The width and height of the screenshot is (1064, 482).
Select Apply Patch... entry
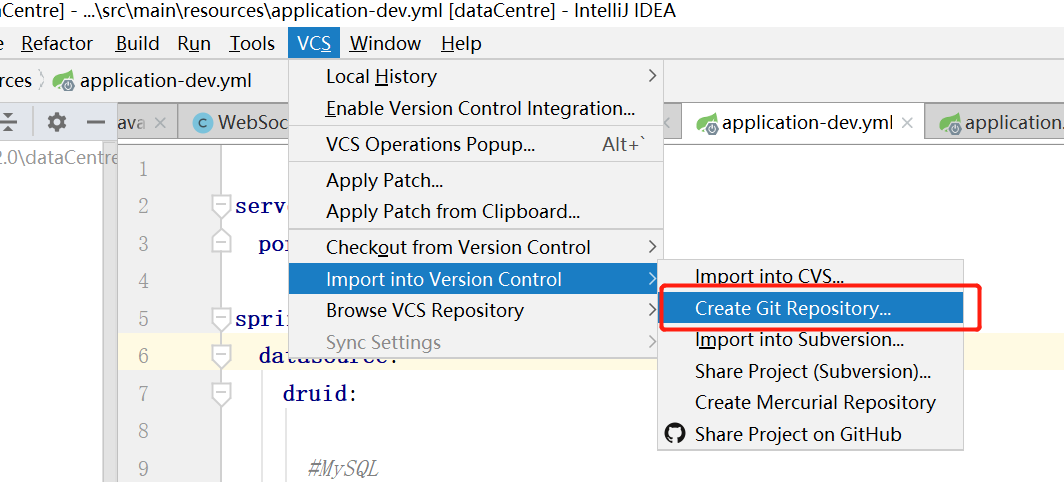click(476, 180)
